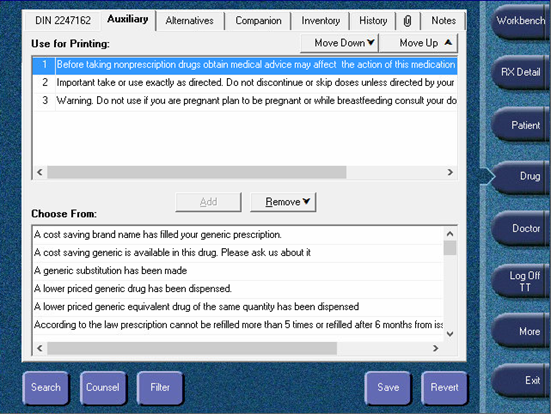
Task: Click Move Down button with arrow
Action: [339, 43]
